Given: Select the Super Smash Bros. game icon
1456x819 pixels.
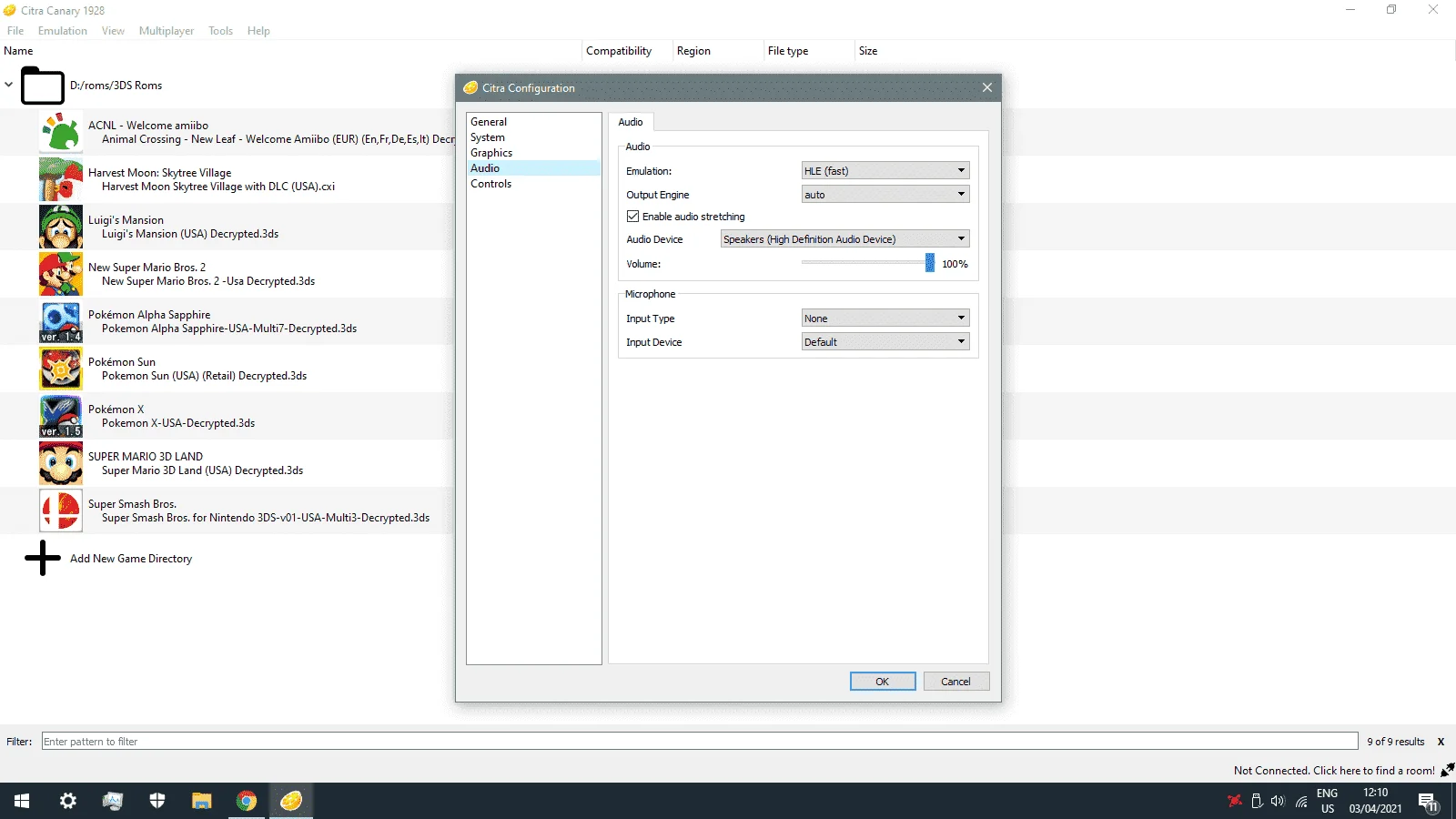Looking at the screenshot, I should pyautogui.click(x=61, y=511).
